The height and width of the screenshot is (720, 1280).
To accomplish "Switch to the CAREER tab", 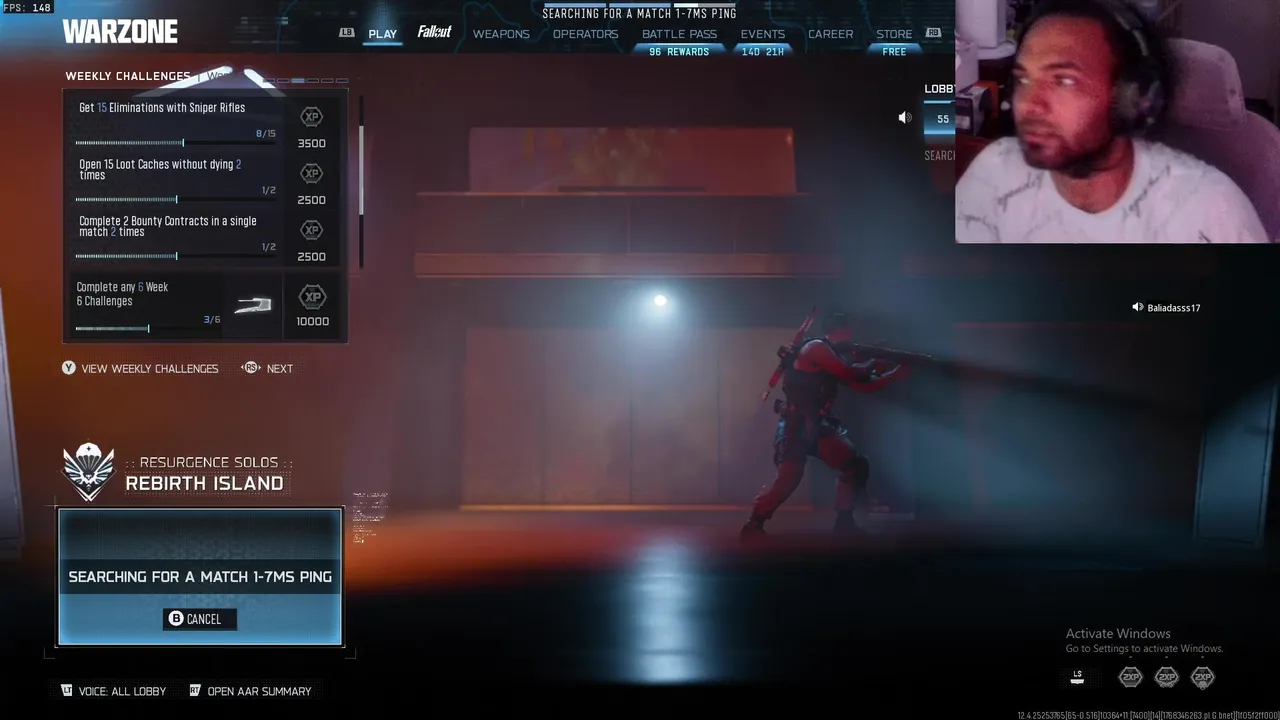I will pos(830,34).
